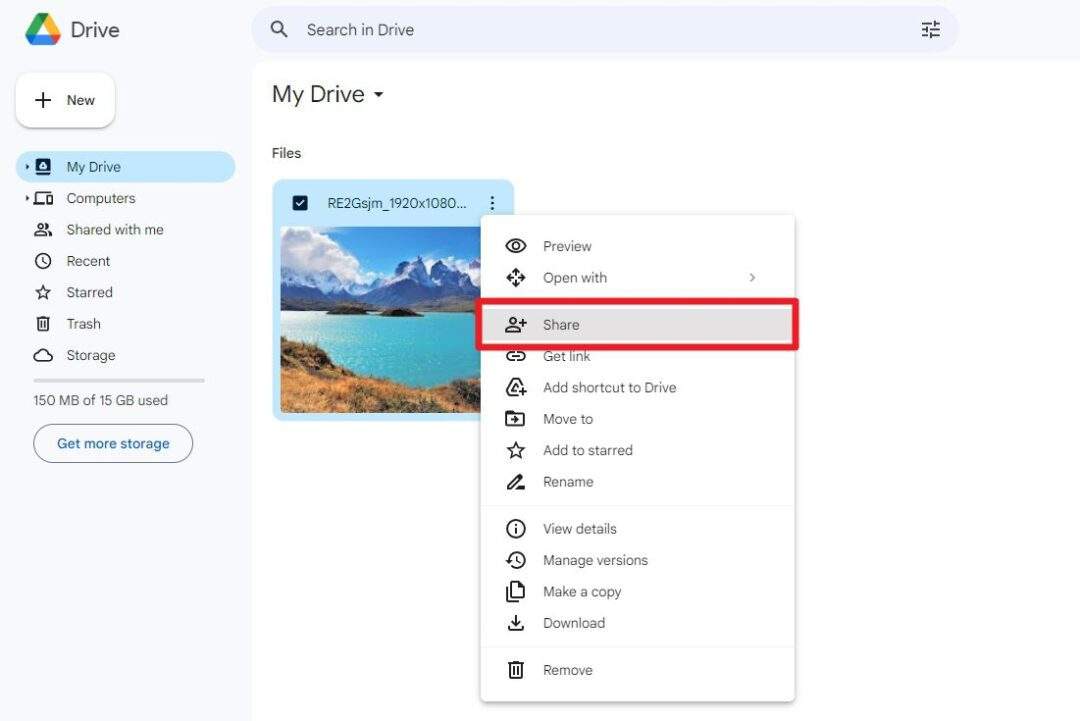Click the Recent clock icon
The image size is (1080, 721).
(43, 261)
